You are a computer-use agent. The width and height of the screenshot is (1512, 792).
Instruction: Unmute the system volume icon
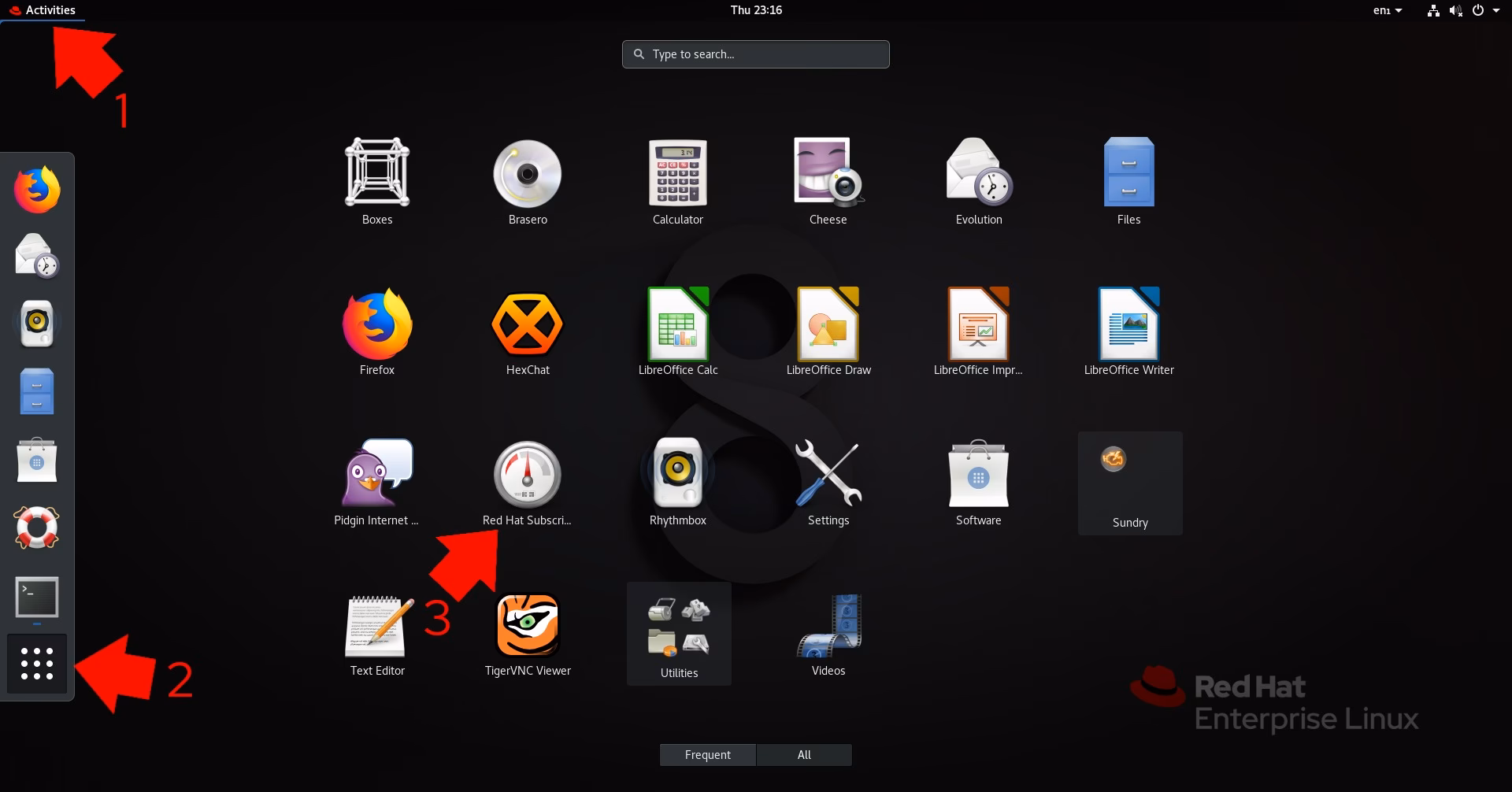1456,10
